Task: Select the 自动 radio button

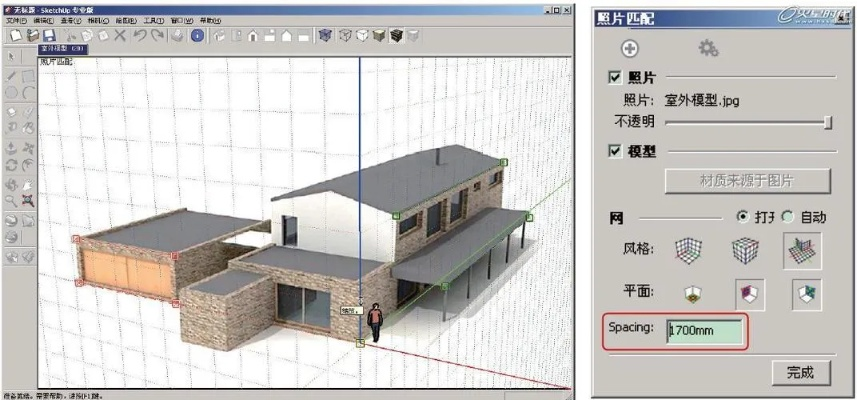Action: pos(786,216)
